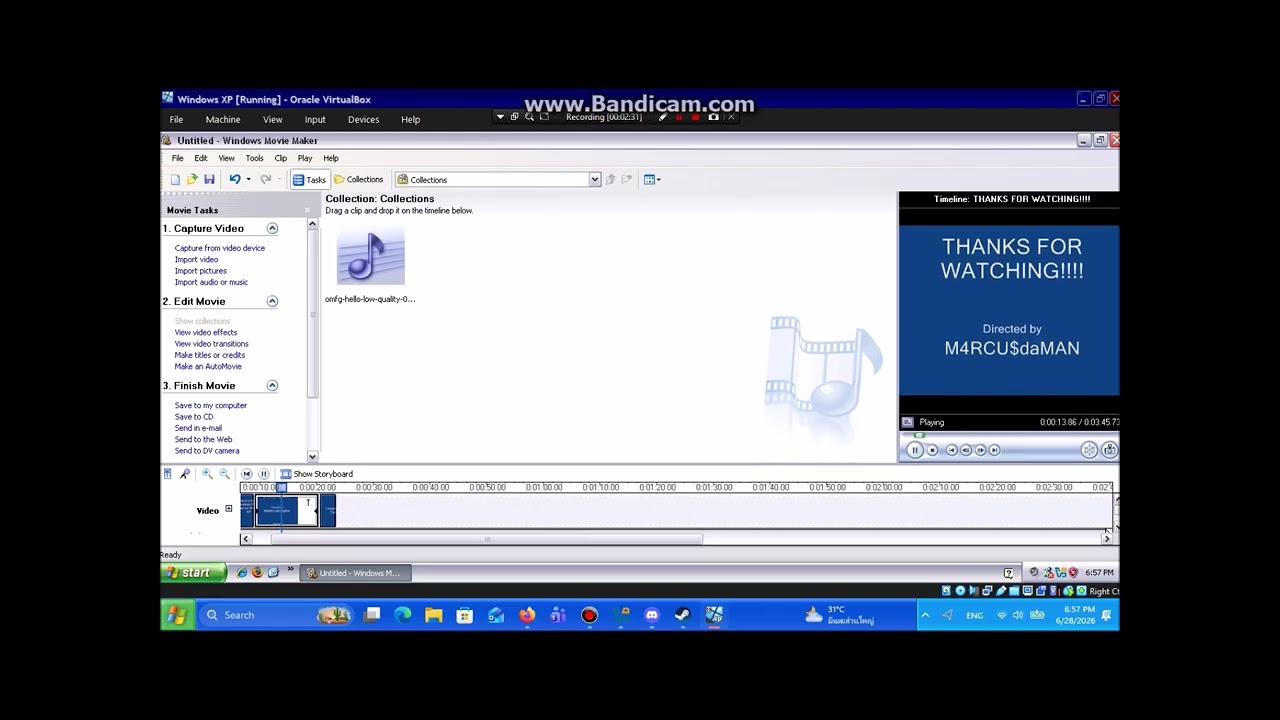
Task: Click the Redo arrow icon
Action: (265, 180)
